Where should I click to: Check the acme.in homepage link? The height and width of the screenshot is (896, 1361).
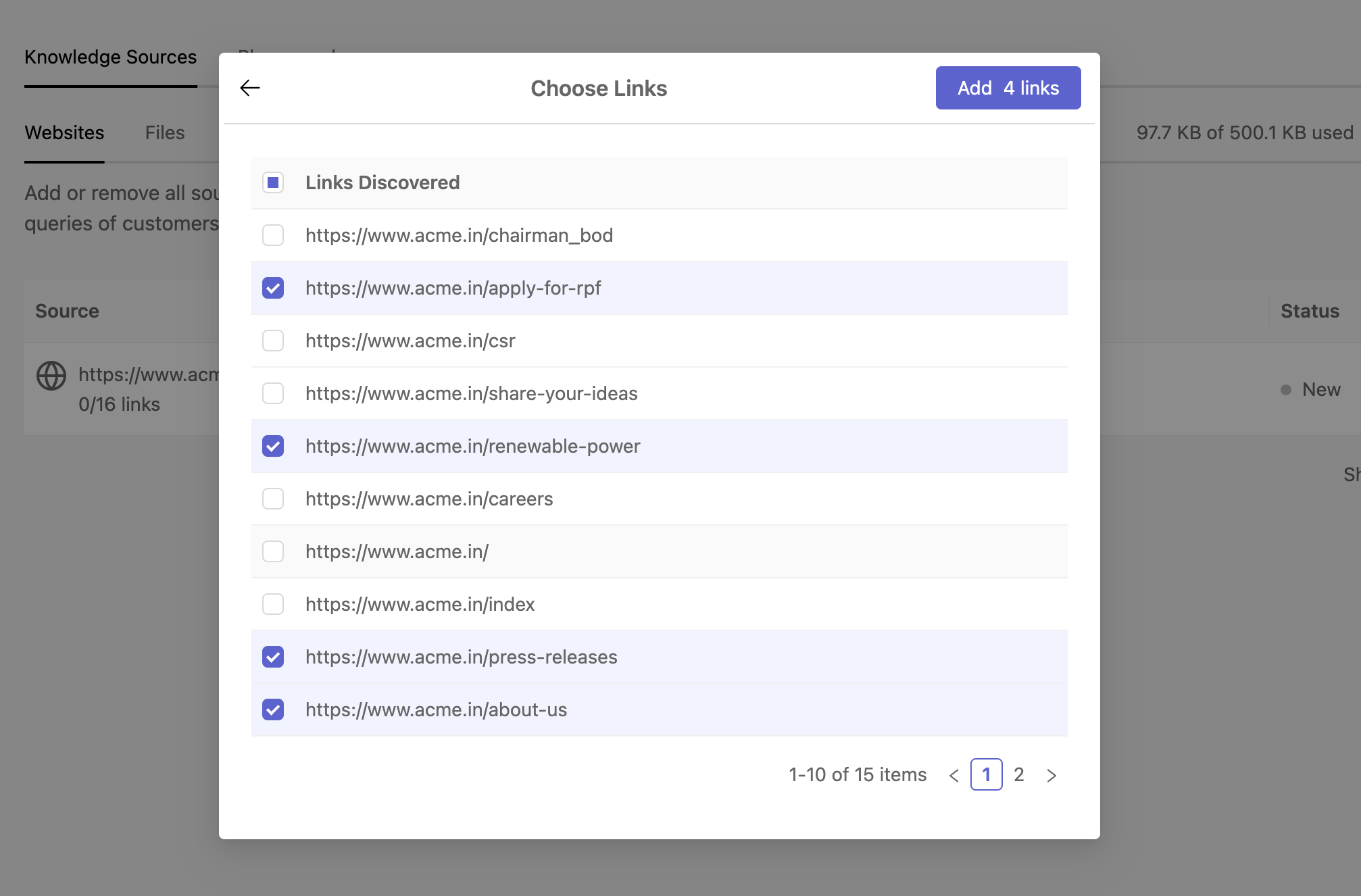[273, 551]
